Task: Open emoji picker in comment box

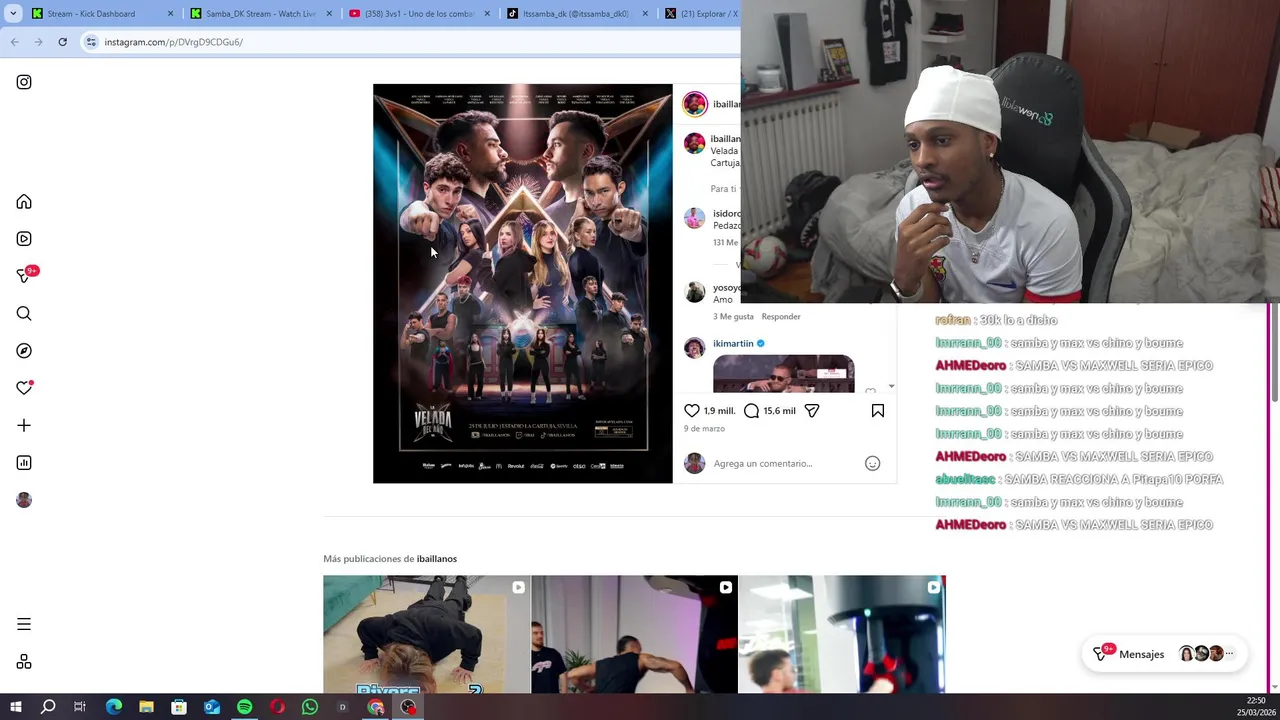Action: click(873, 463)
